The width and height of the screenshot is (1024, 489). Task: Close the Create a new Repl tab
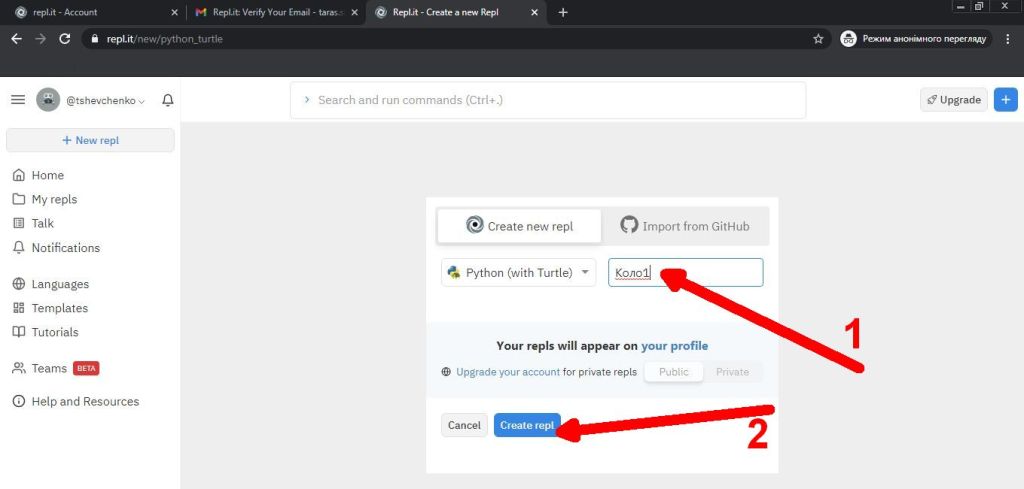[536, 12]
